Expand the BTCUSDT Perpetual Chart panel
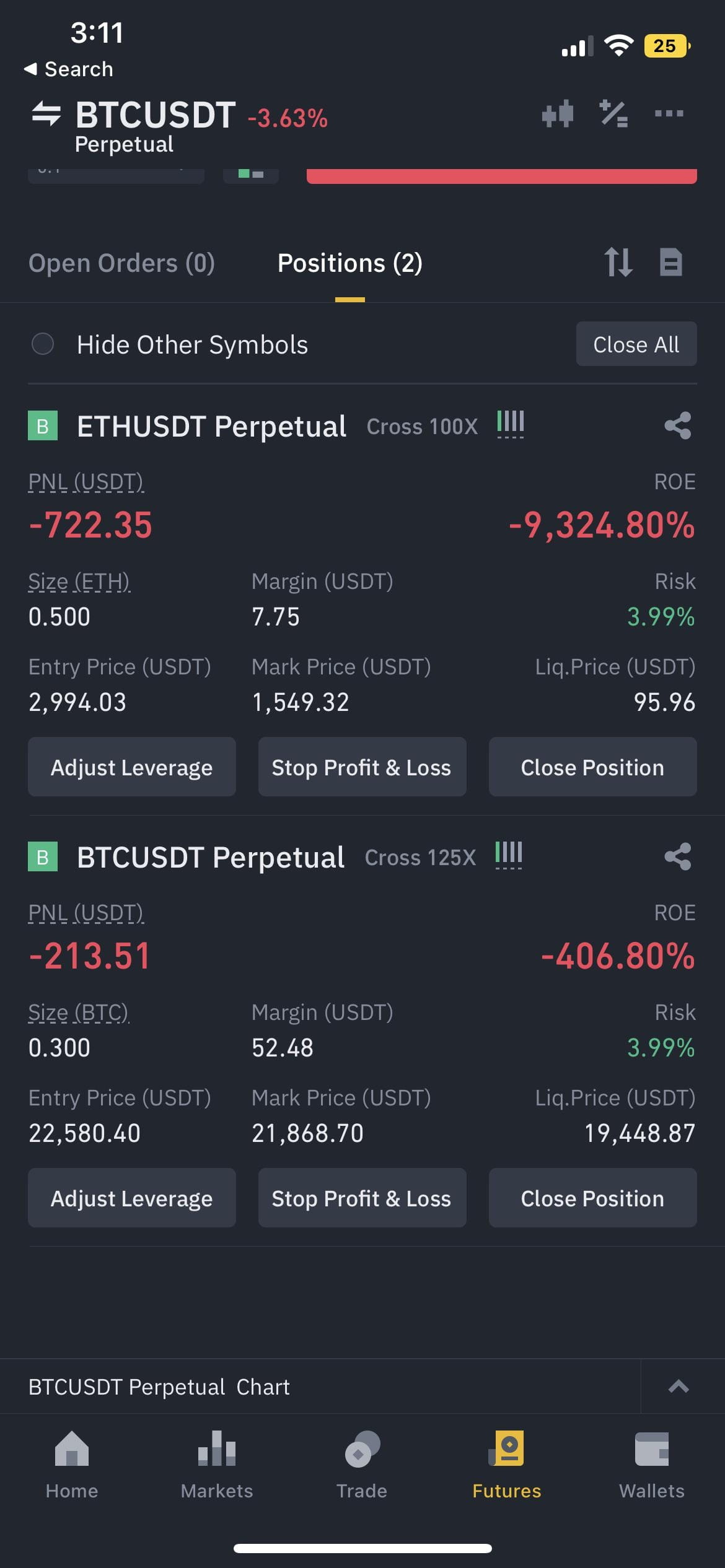725x1568 pixels. 679,1387
